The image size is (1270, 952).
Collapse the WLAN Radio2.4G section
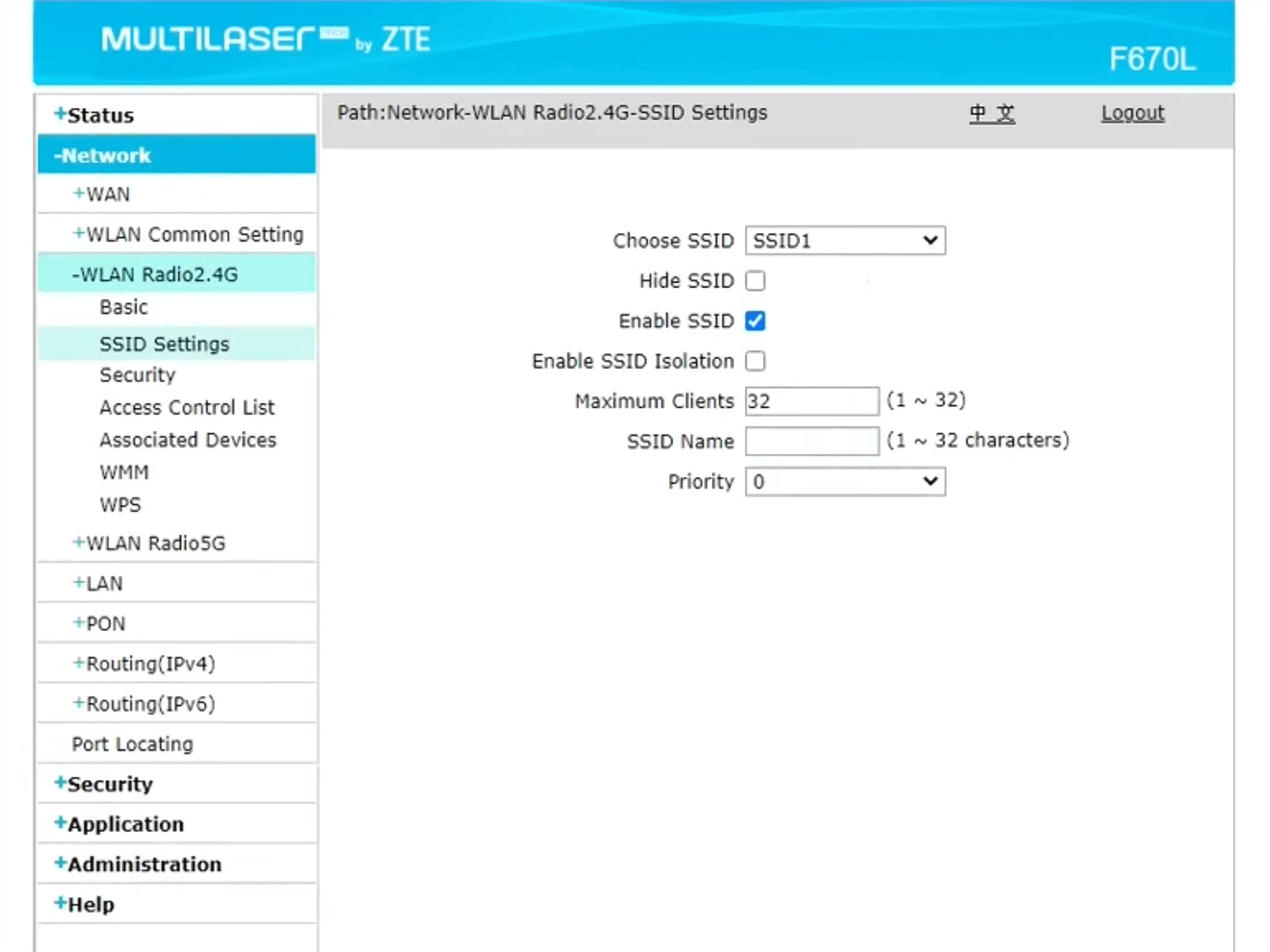(155, 274)
